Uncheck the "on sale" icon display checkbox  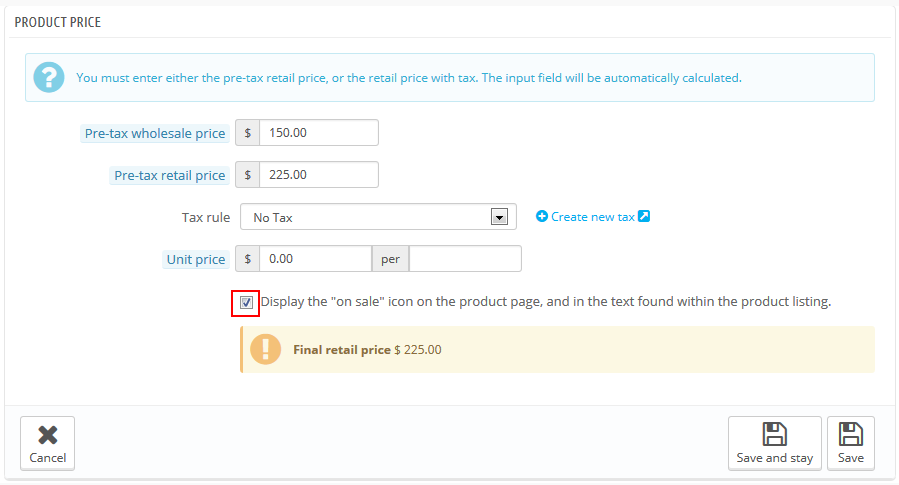(x=246, y=302)
